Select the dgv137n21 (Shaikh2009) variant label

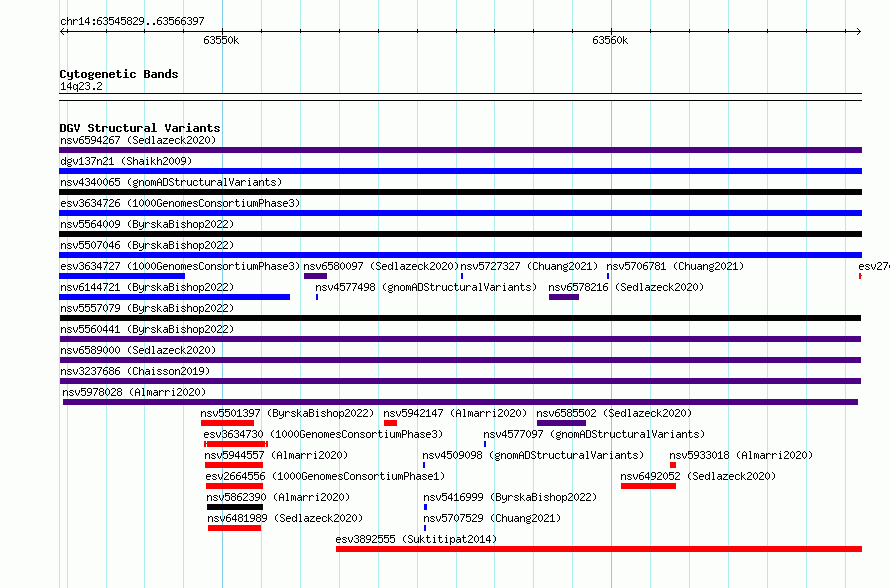coord(126,161)
